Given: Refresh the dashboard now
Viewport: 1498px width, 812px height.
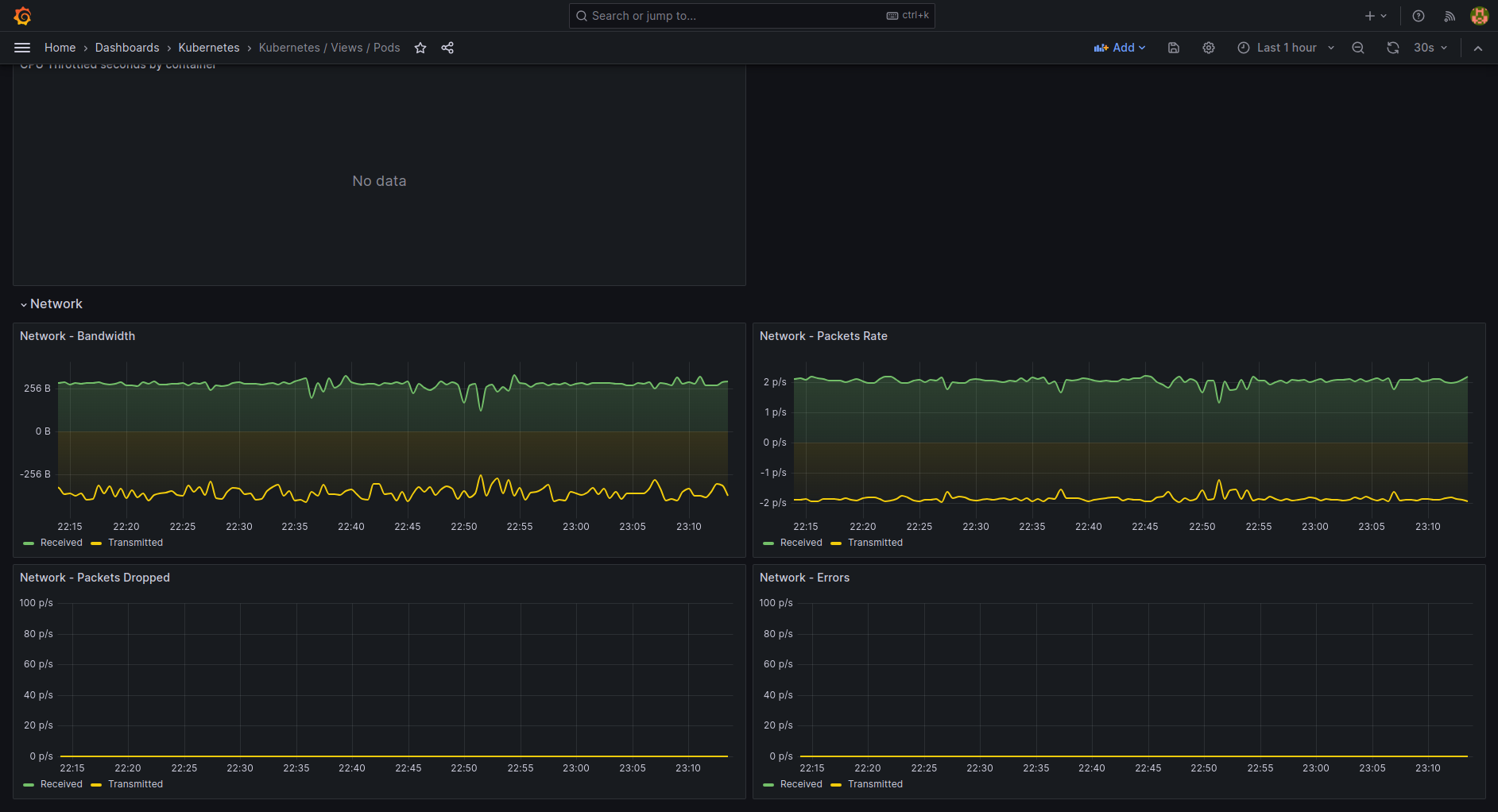Looking at the screenshot, I should [x=1392, y=48].
